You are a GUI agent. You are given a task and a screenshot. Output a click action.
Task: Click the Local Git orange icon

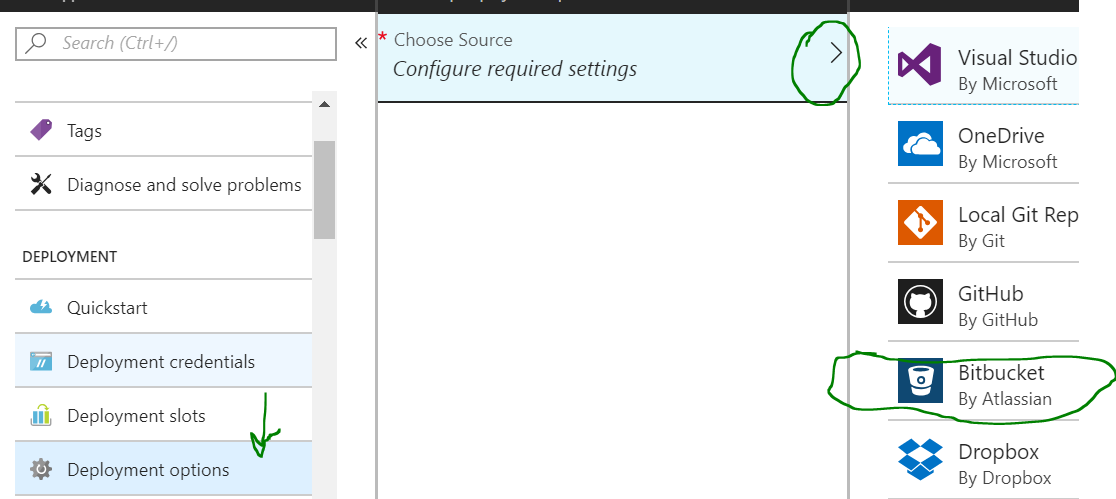pyautogui.click(x=920, y=222)
